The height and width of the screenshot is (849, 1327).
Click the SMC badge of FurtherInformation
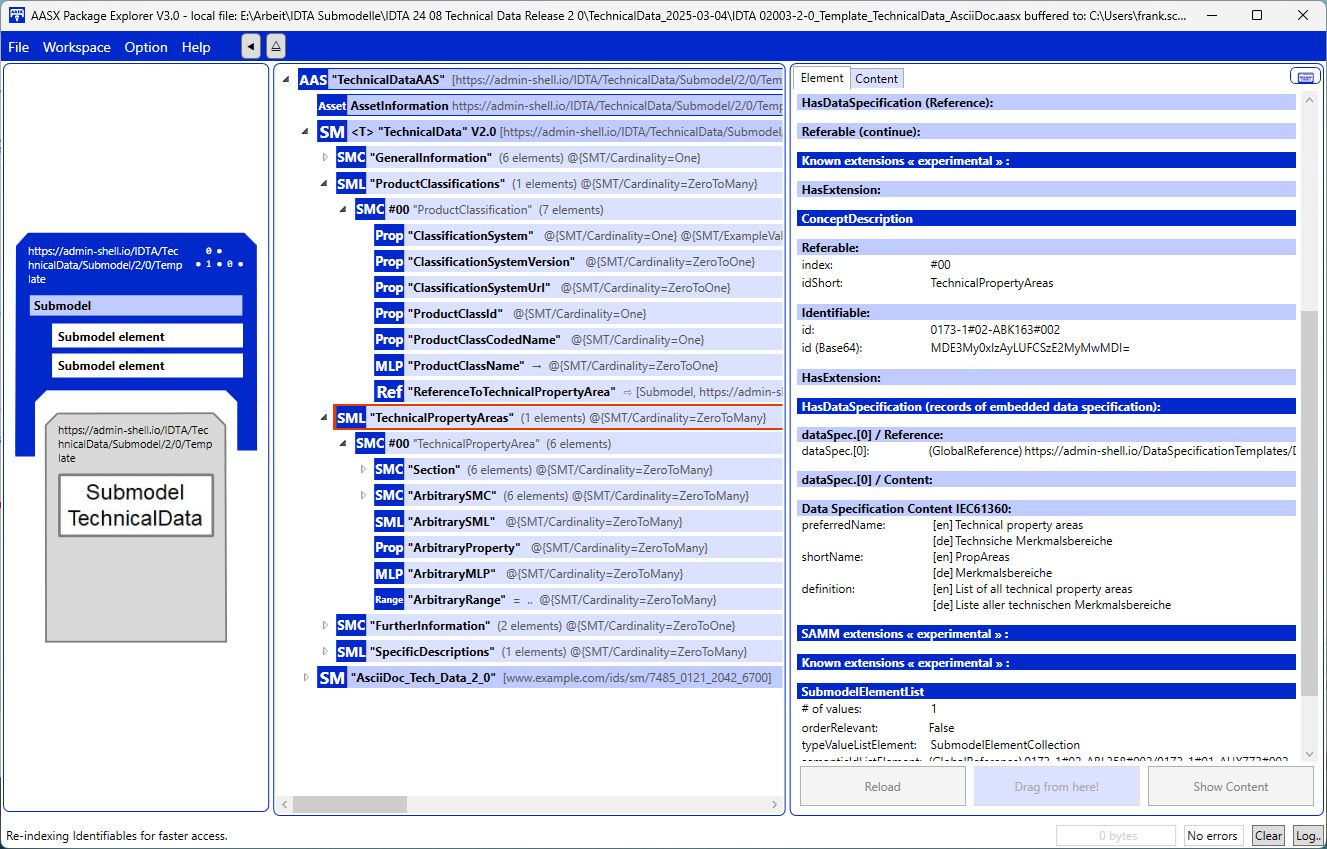point(351,626)
